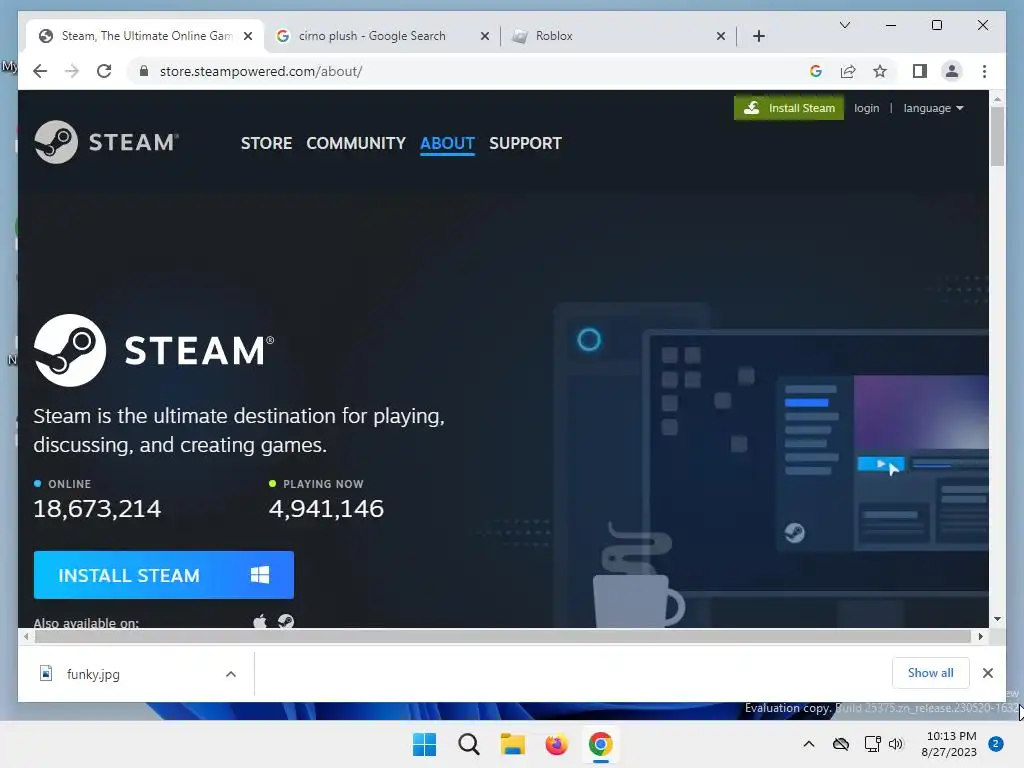Go back using Chrome's back arrow
This screenshot has width=1024, height=768.
[40, 71]
